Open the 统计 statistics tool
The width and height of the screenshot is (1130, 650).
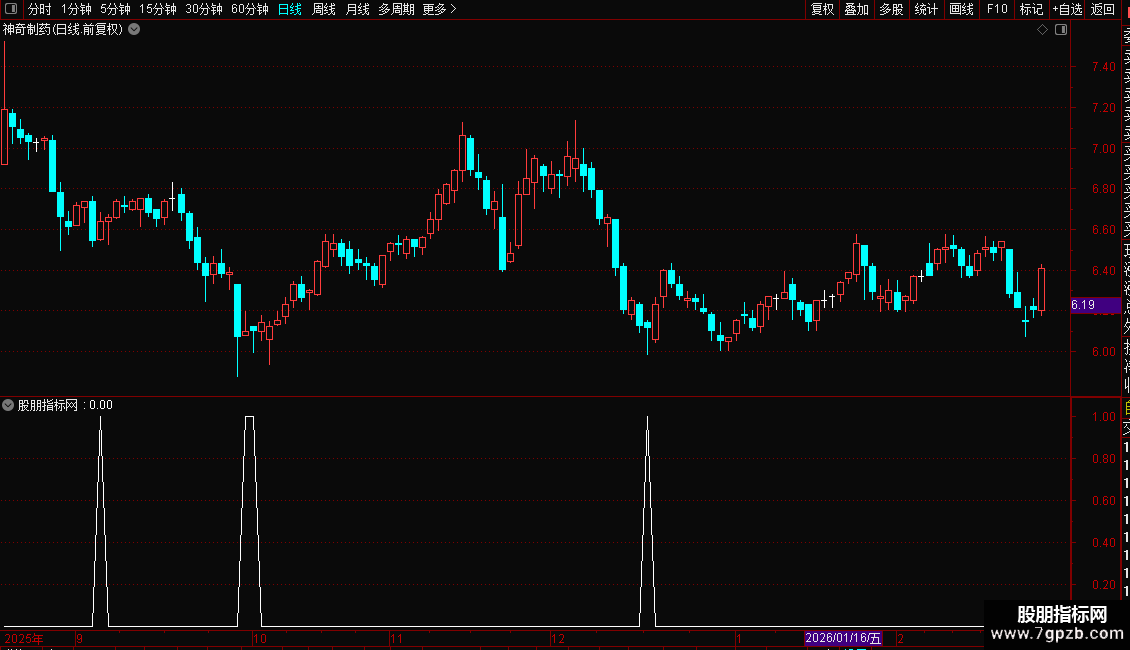pos(926,9)
